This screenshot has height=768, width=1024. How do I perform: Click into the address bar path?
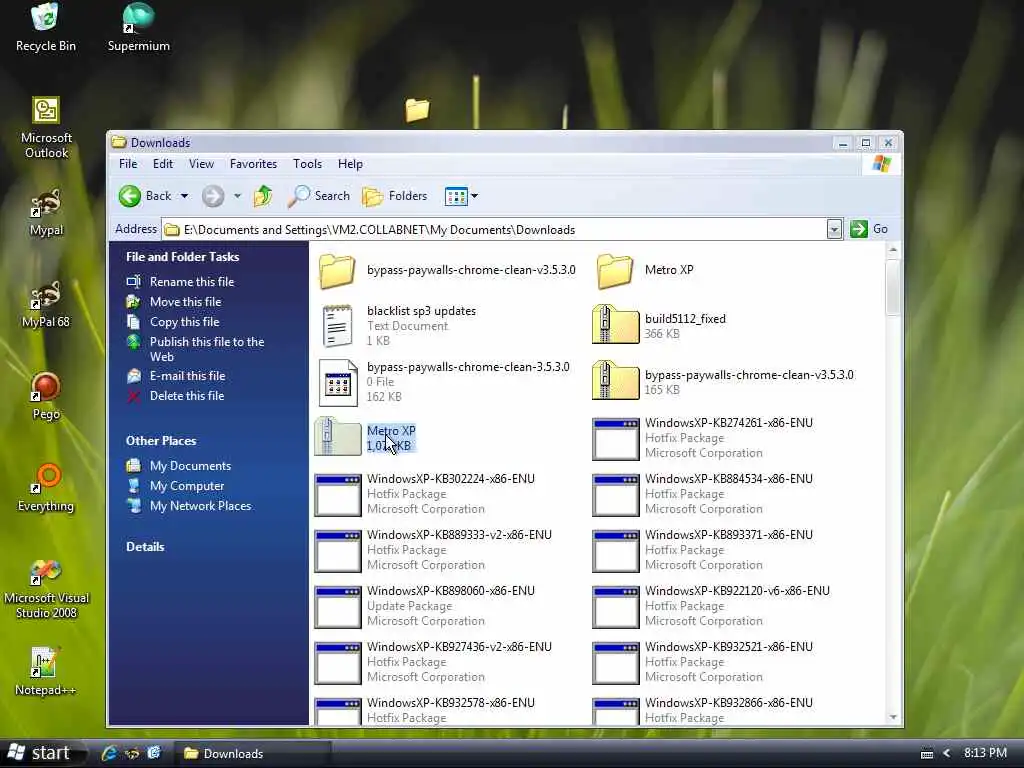494,230
